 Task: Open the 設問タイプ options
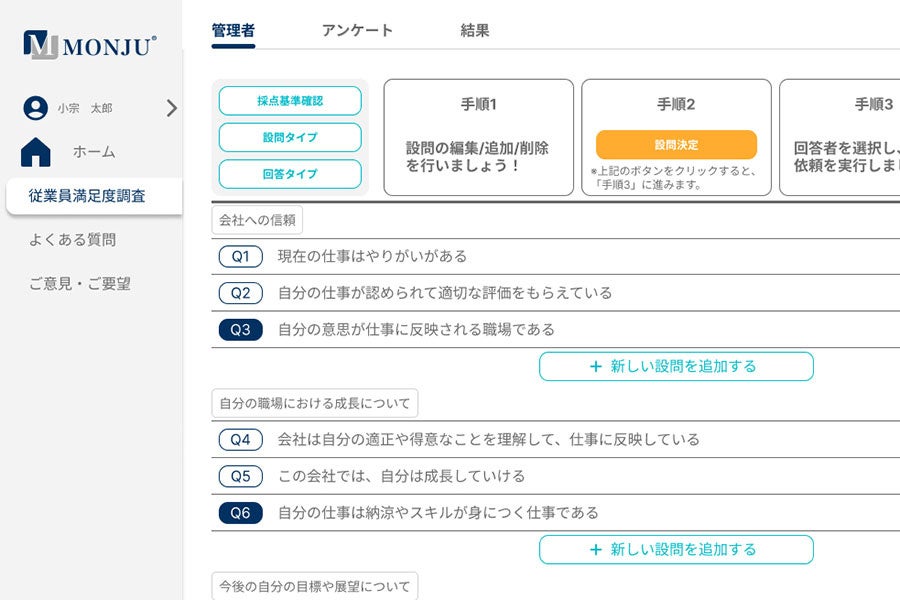[290, 137]
